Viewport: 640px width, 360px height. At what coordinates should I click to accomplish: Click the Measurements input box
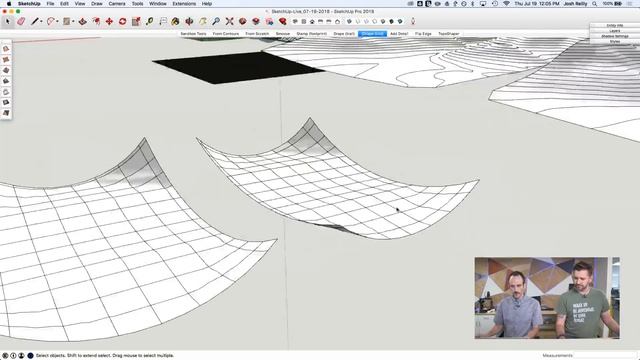pyautogui.click(x=605, y=356)
